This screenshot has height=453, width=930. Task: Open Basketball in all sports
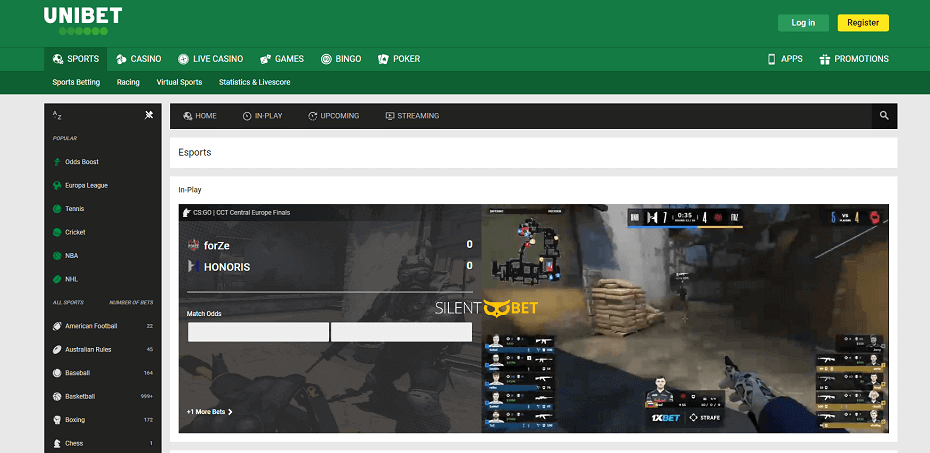[x=103, y=396]
